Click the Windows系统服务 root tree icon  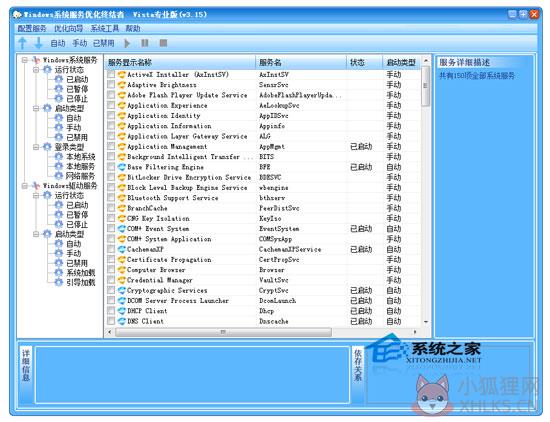(35, 60)
